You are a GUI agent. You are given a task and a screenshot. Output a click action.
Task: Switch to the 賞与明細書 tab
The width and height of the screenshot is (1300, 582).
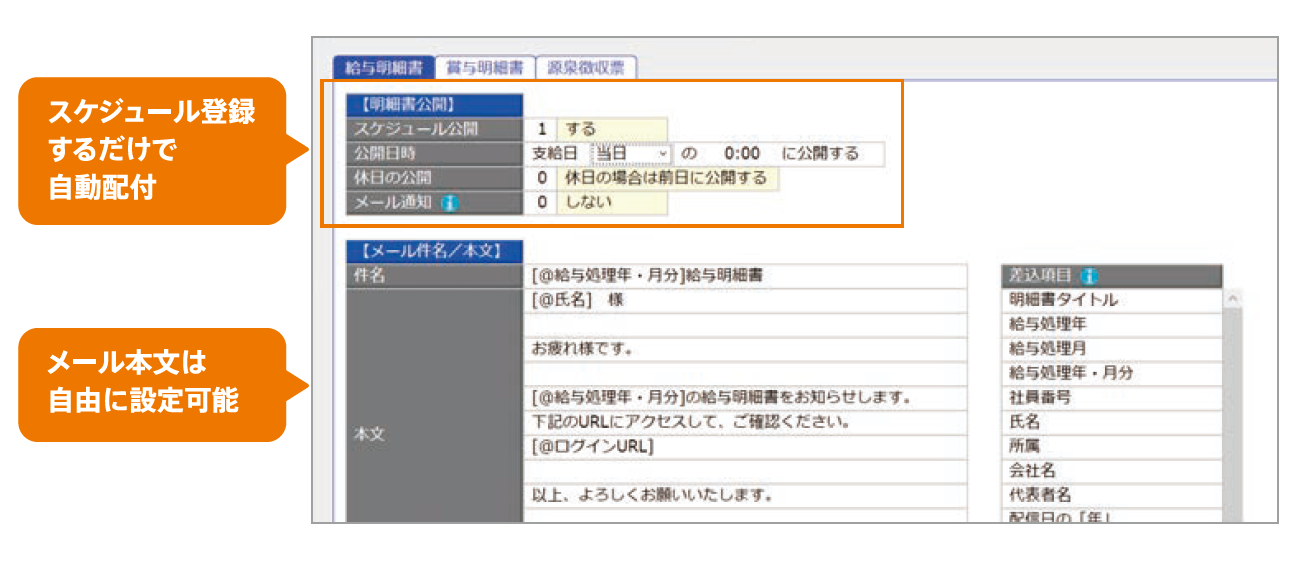coord(485,68)
